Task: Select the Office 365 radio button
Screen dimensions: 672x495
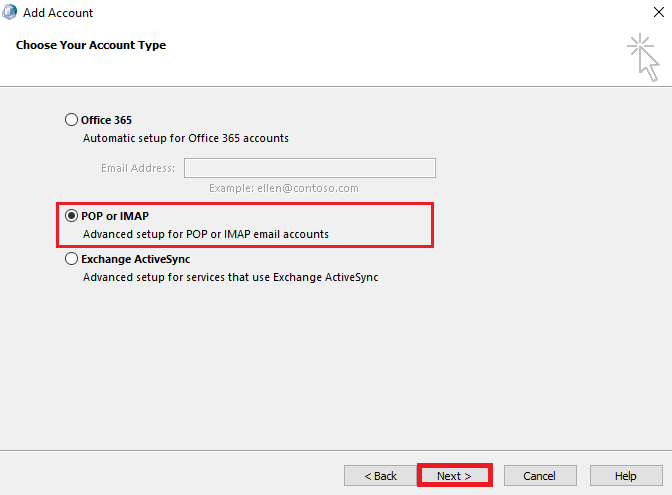Action: click(71, 120)
